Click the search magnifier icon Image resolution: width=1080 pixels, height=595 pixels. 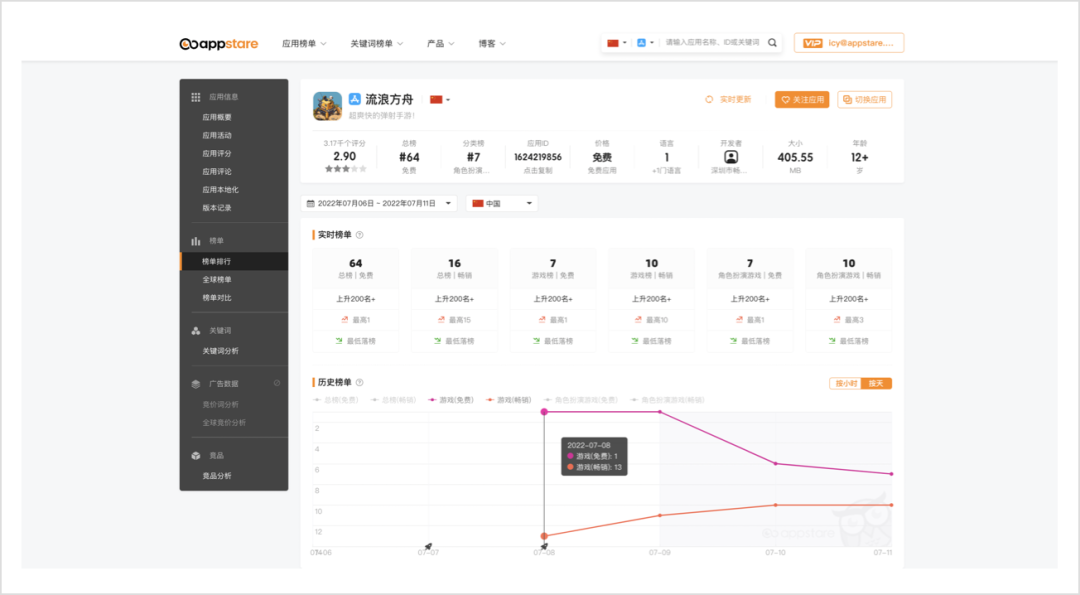(772, 43)
